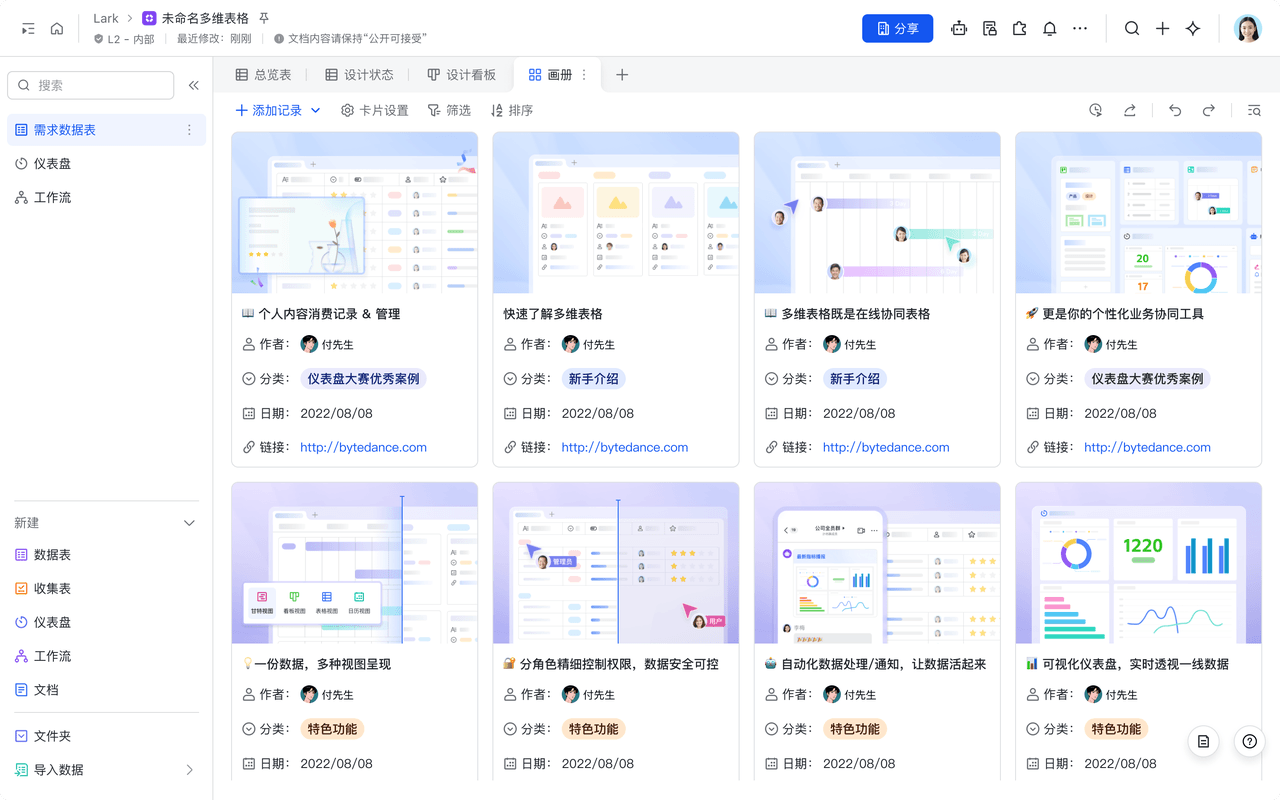This screenshot has height=800, width=1280.
Task: Click the robot assistant icon
Action: [x=959, y=29]
